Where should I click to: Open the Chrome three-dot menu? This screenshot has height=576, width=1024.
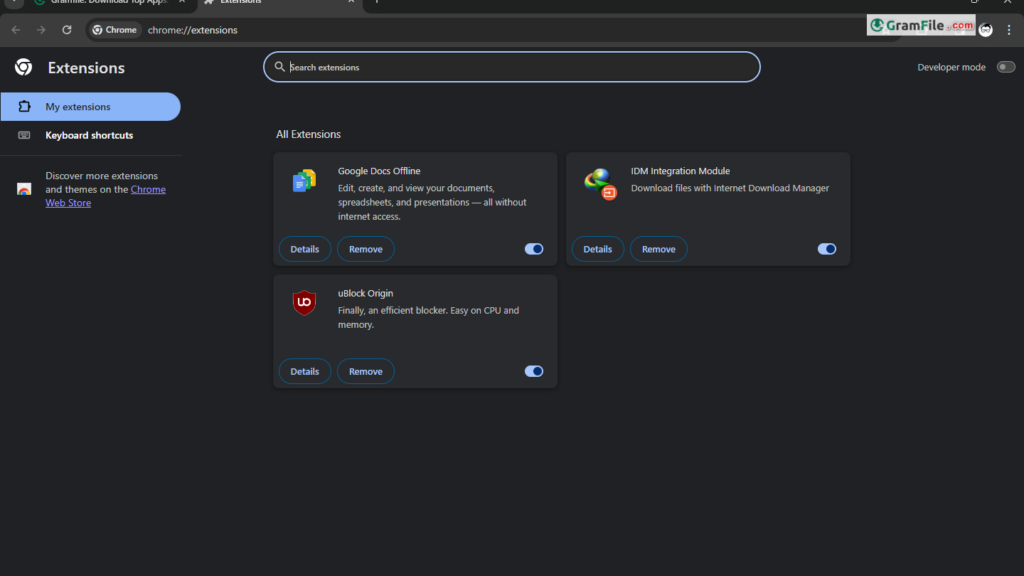pyautogui.click(x=1009, y=30)
